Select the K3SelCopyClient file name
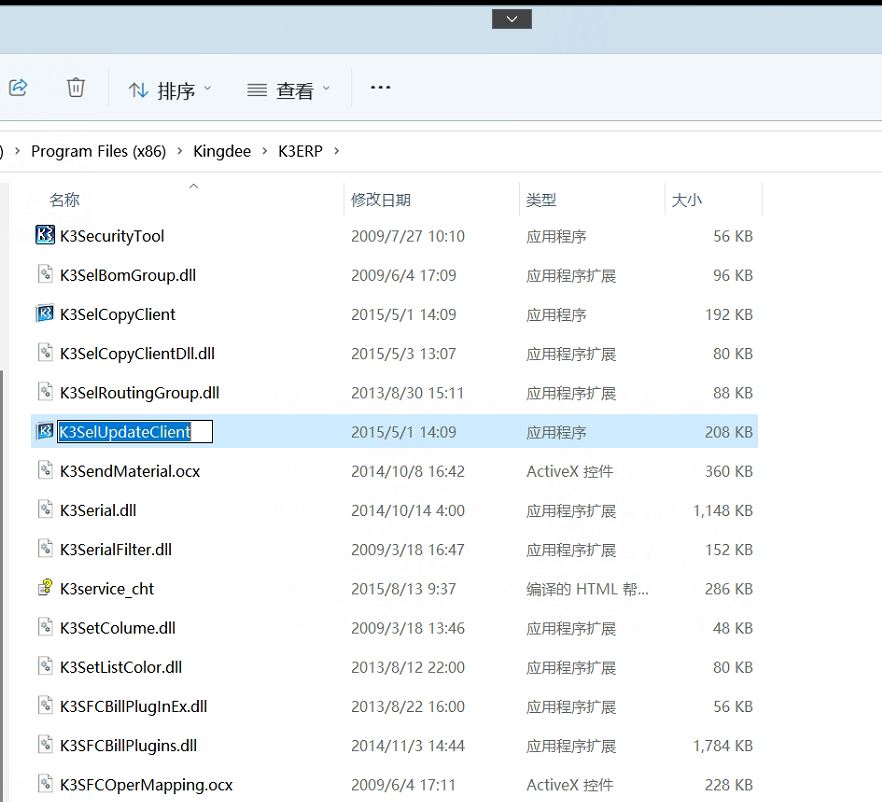 [118, 314]
